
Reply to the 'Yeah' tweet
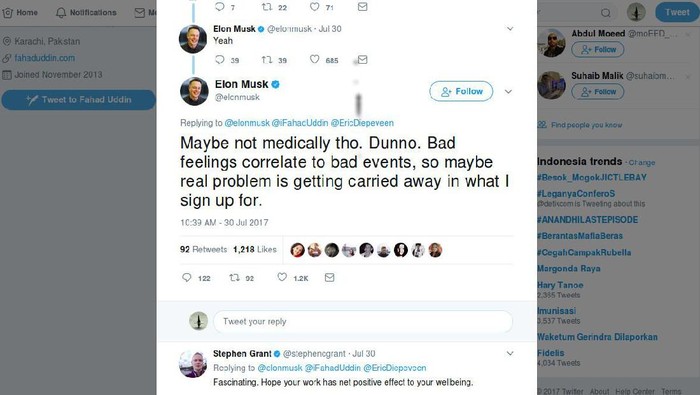(x=220, y=59)
